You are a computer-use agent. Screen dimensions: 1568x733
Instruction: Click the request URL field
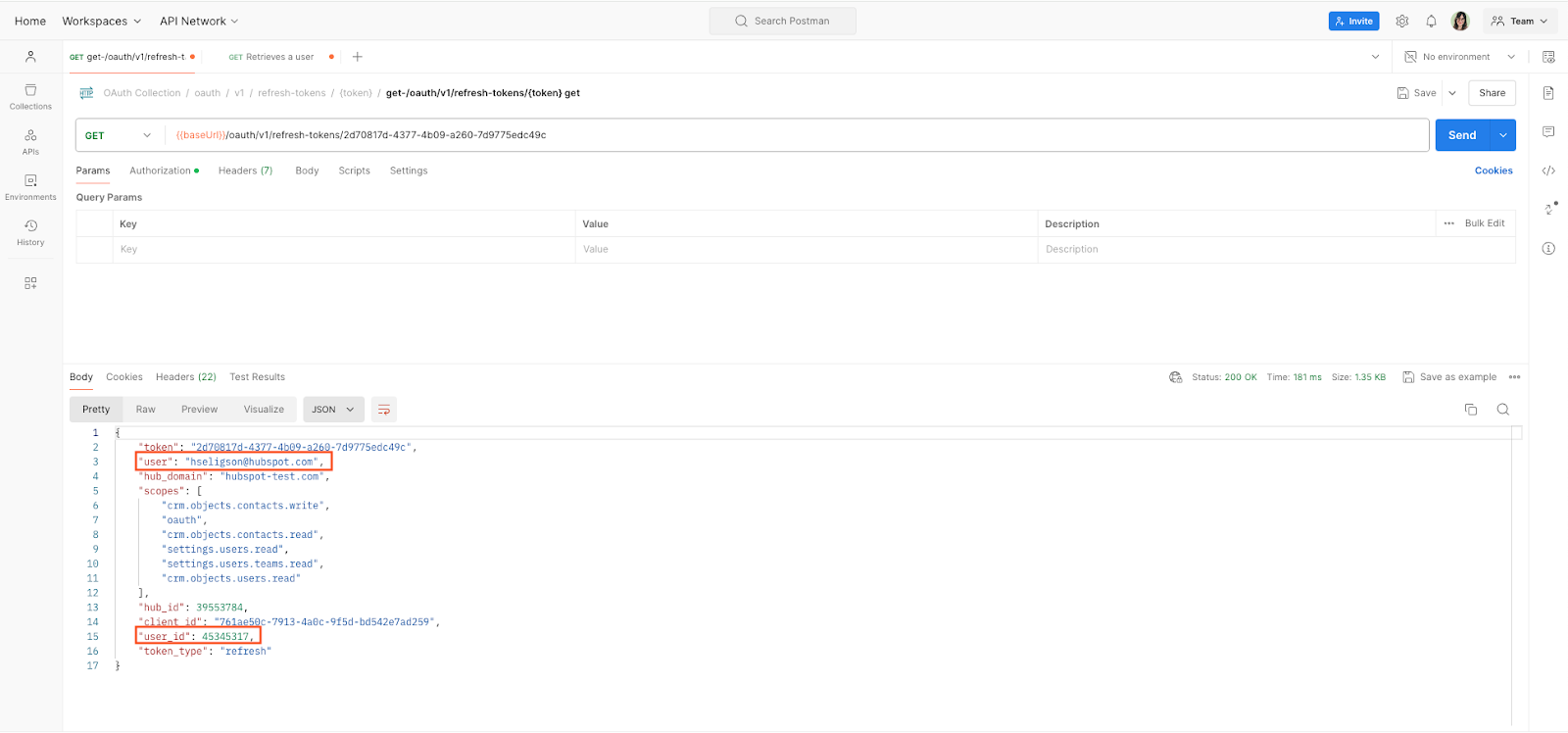click(797, 135)
